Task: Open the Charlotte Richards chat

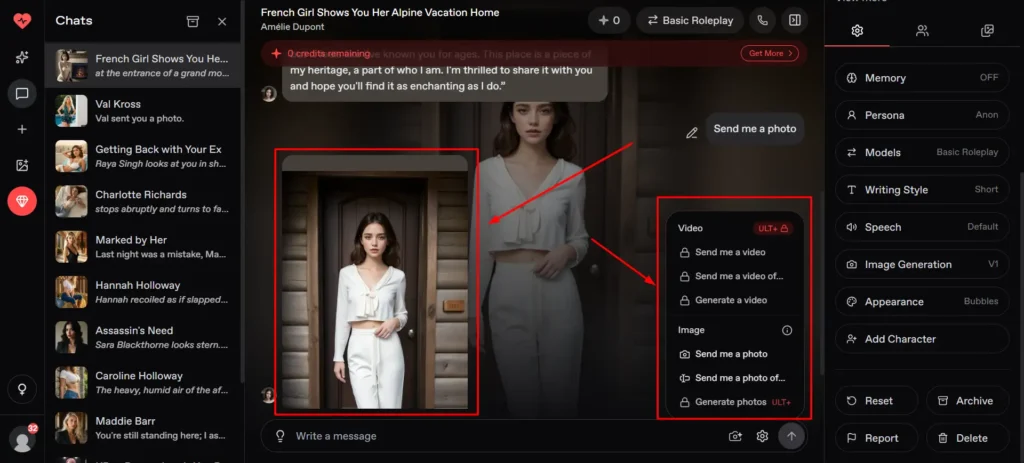Action: pos(142,201)
